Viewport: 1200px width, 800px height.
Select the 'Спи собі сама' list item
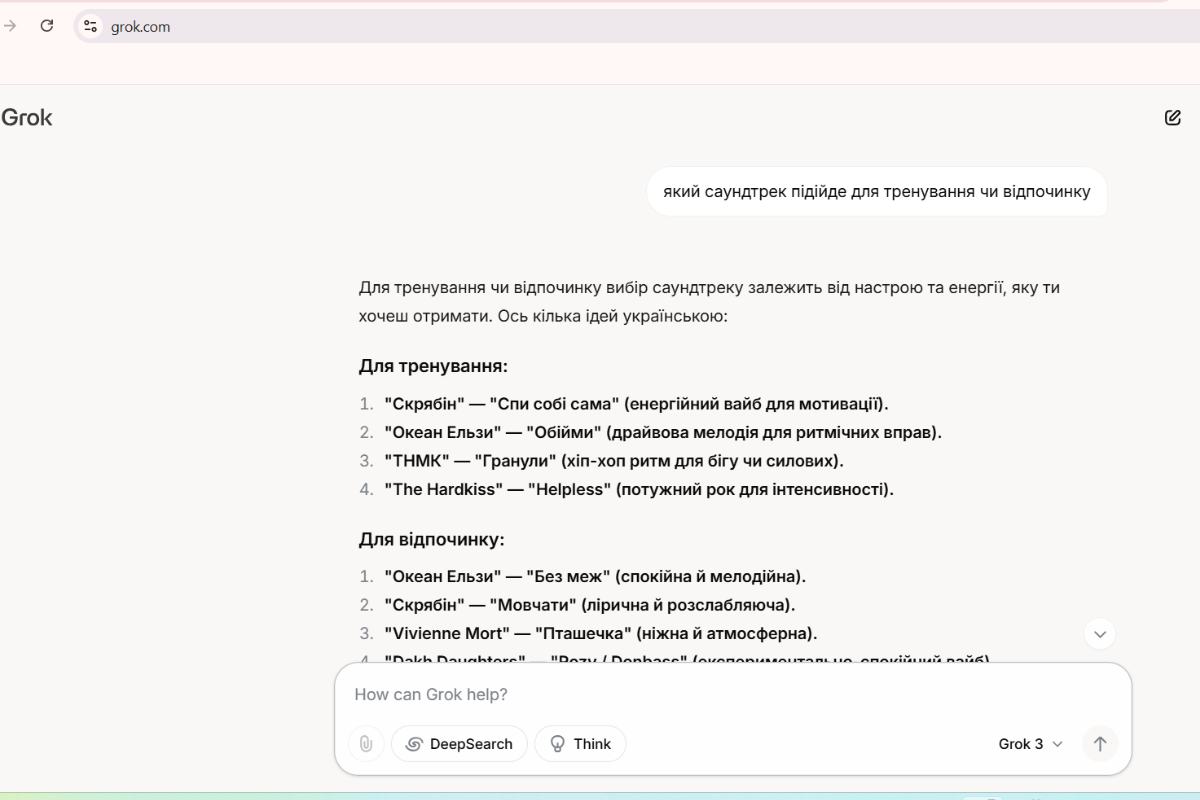(636, 404)
